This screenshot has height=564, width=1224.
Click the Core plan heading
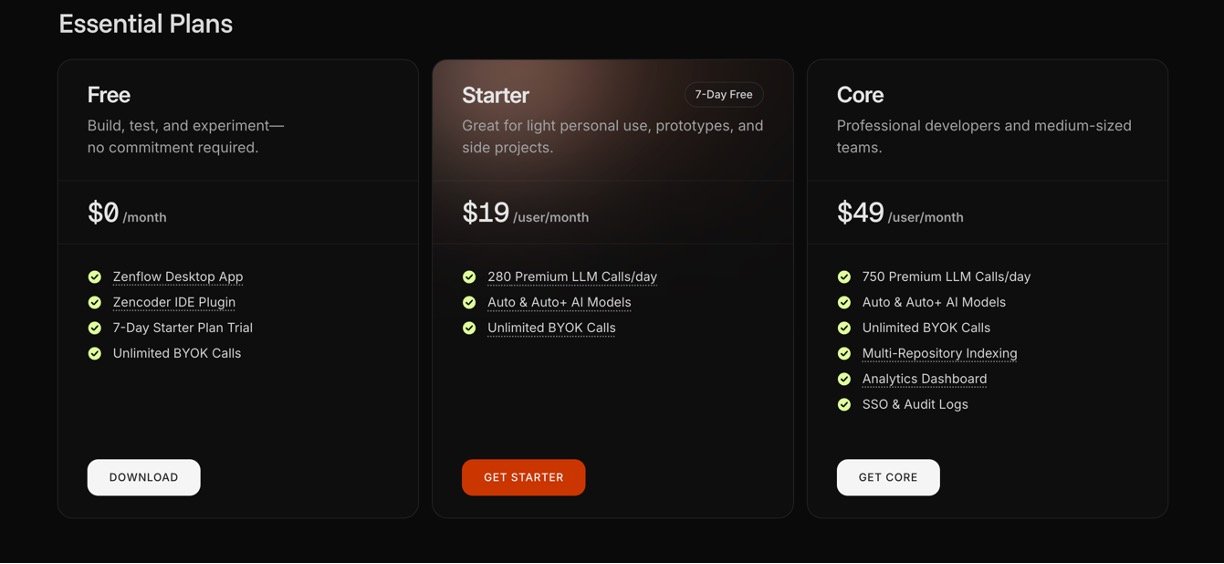(x=860, y=95)
